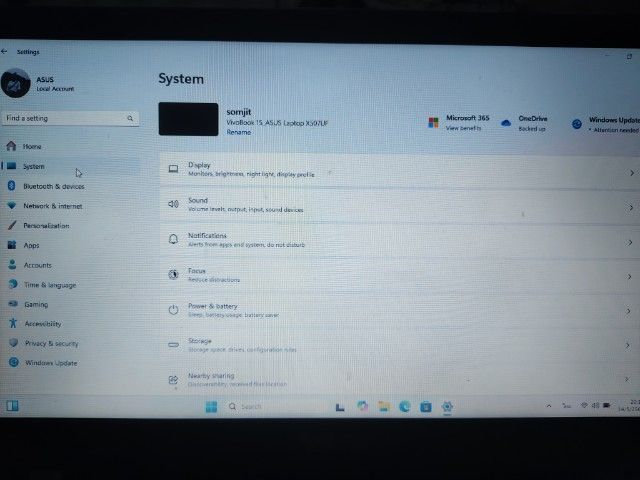Click the search magnifier in Find a setting
The height and width of the screenshot is (480, 640).
click(x=130, y=118)
